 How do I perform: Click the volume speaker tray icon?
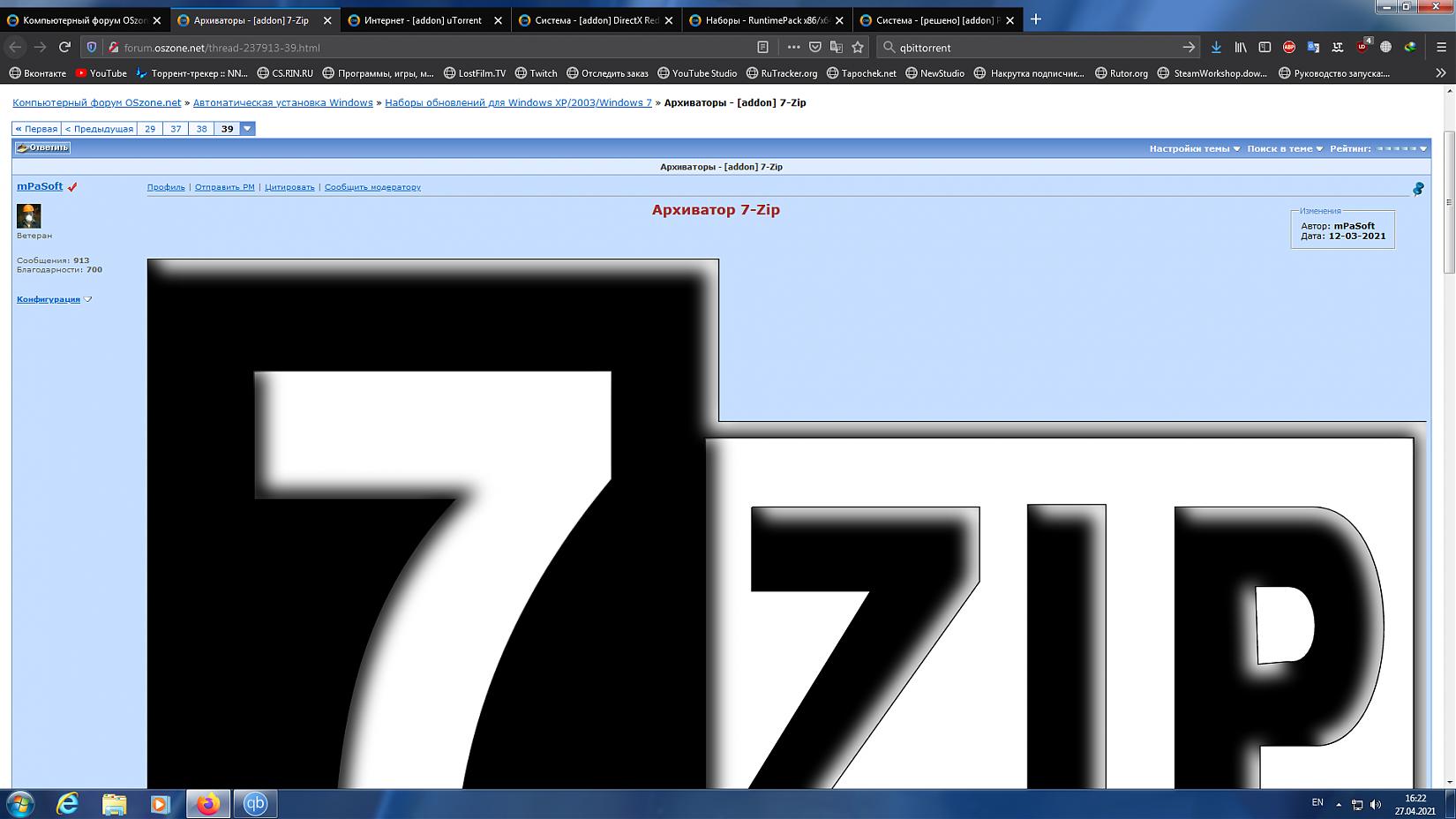click(x=1376, y=804)
